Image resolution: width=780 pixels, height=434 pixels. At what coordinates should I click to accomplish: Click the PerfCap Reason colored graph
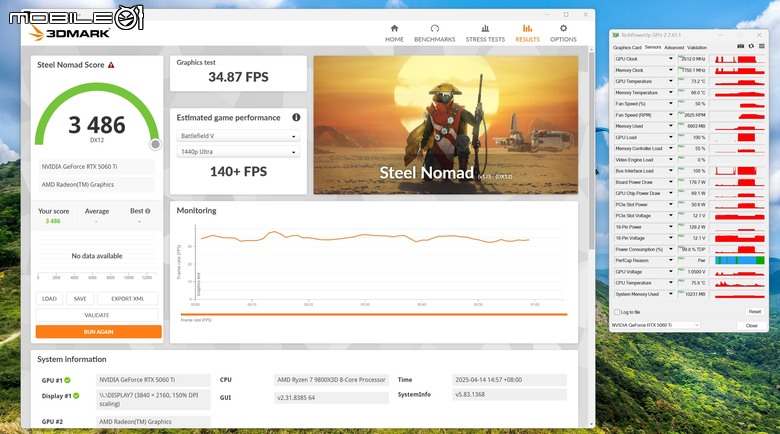click(740, 260)
